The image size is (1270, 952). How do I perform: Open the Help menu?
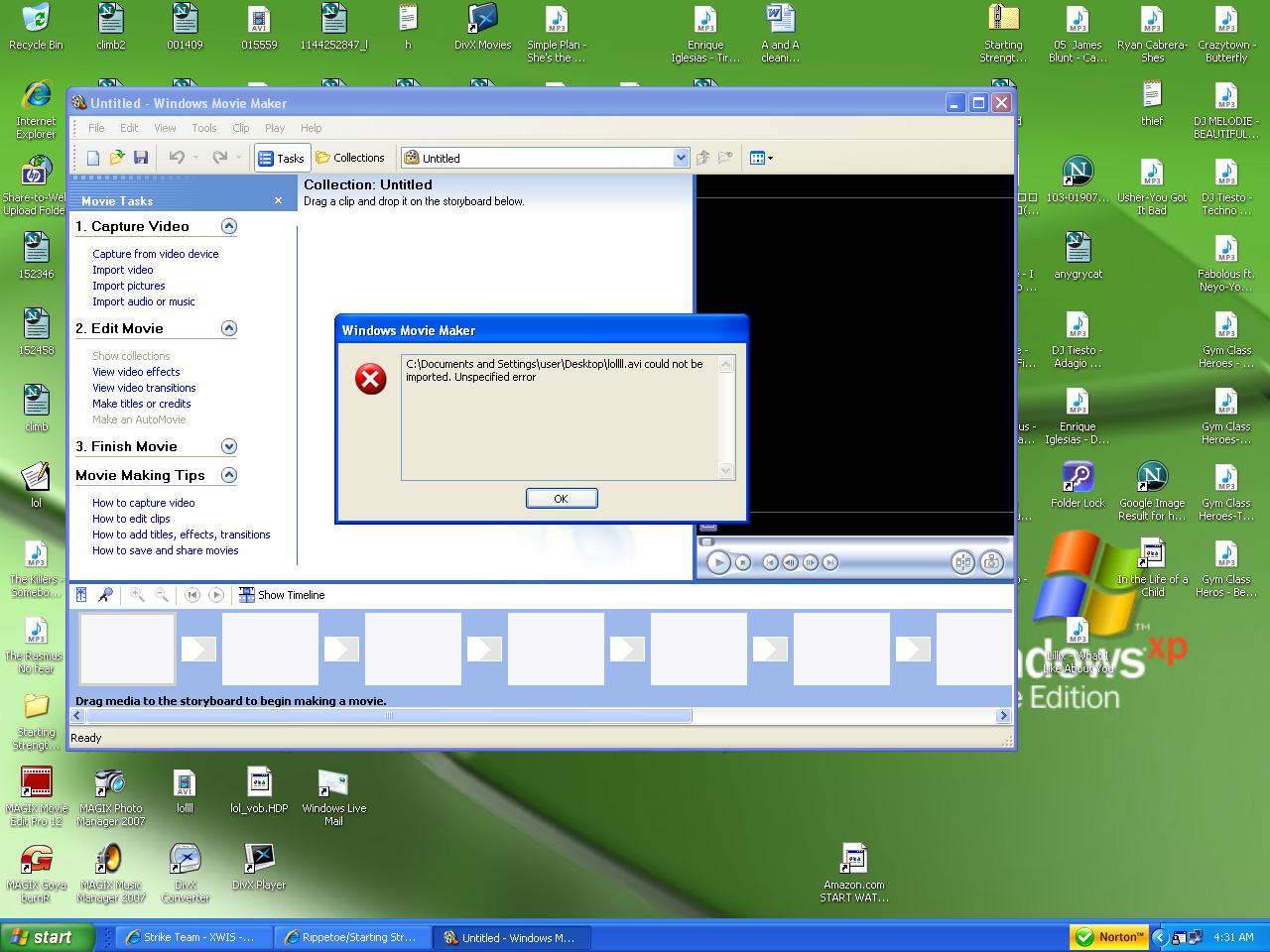pos(312,128)
